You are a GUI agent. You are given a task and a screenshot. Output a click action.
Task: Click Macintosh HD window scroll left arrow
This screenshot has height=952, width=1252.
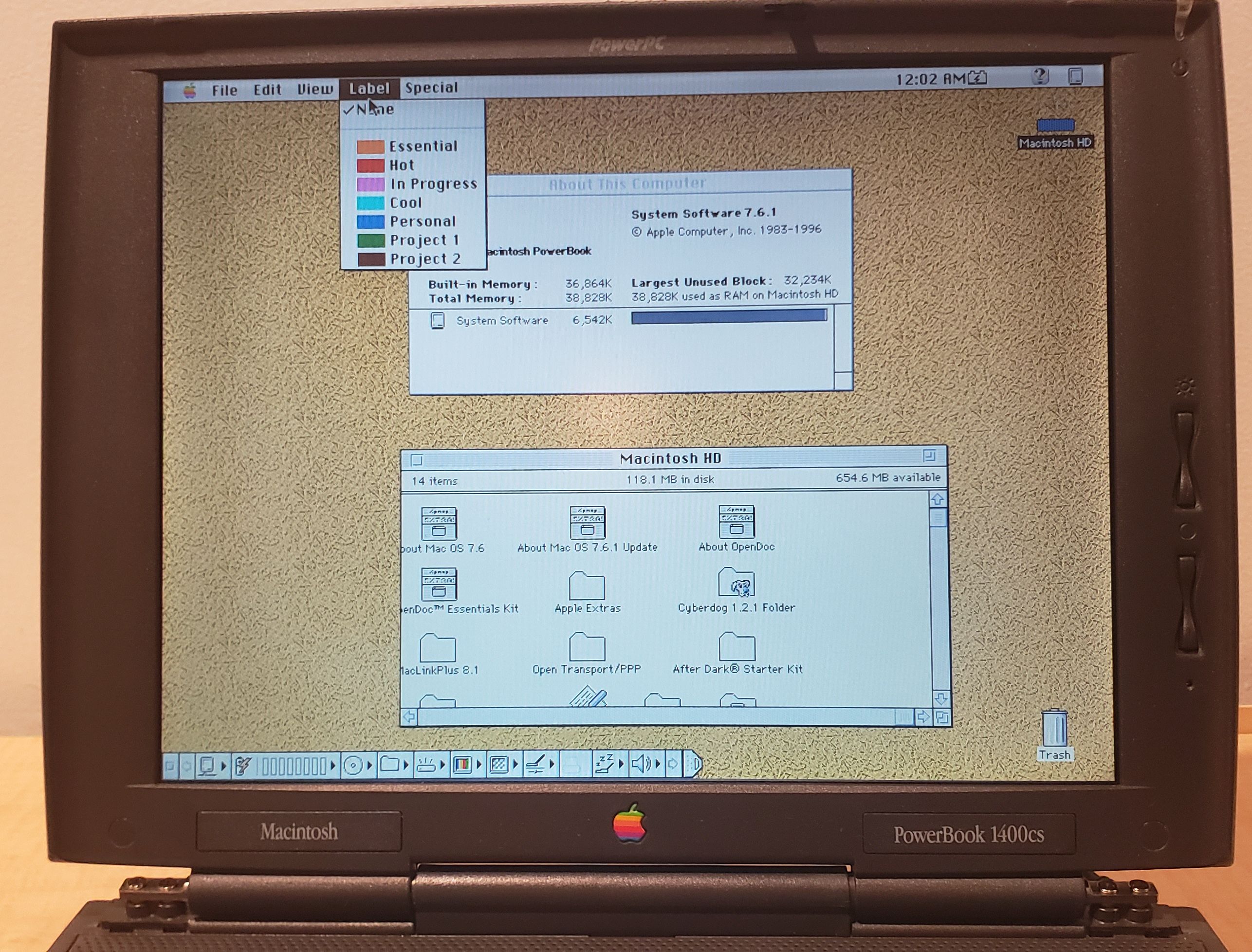[409, 717]
